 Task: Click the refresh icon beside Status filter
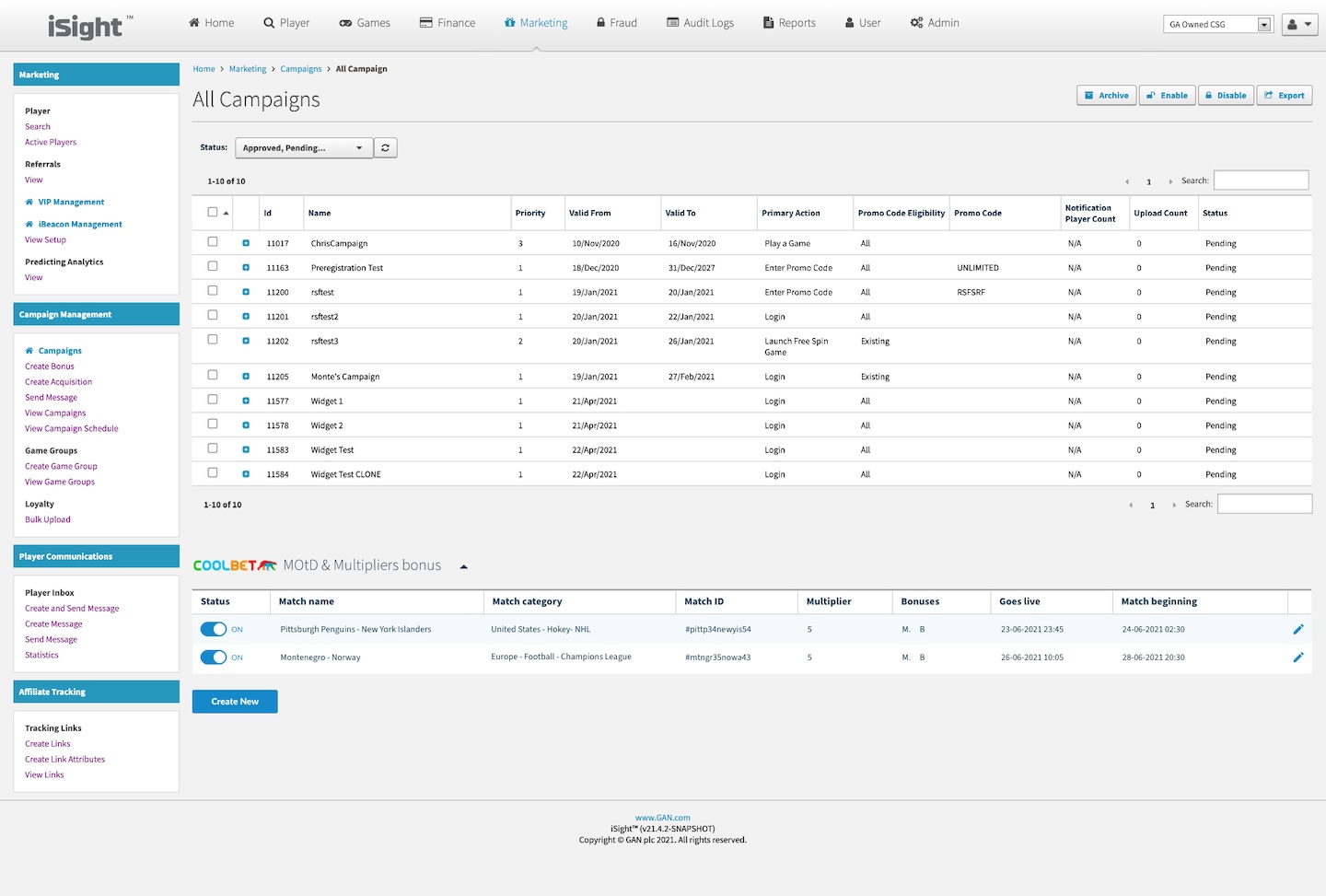(386, 147)
